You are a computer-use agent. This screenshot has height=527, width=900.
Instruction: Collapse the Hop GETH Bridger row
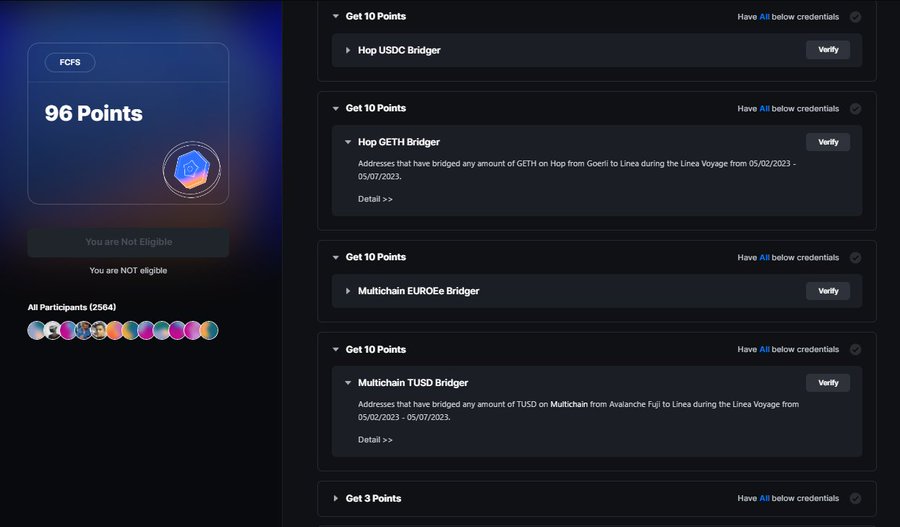tap(348, 142)
